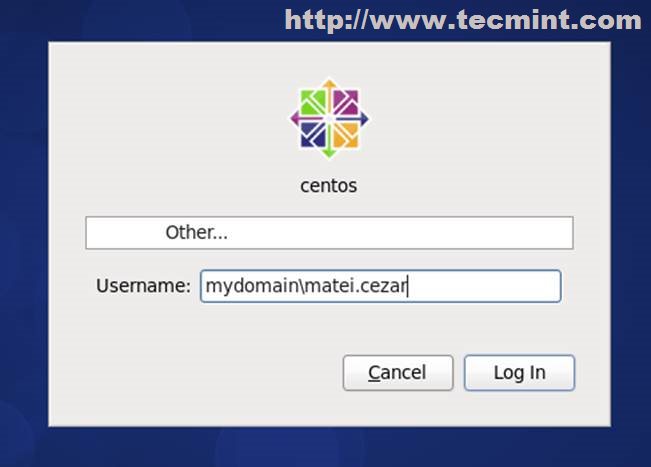Click the blank dialog area left of Cancel
Image resolution: width=651 pixels, height=467 pixels.
coord(200,373)
